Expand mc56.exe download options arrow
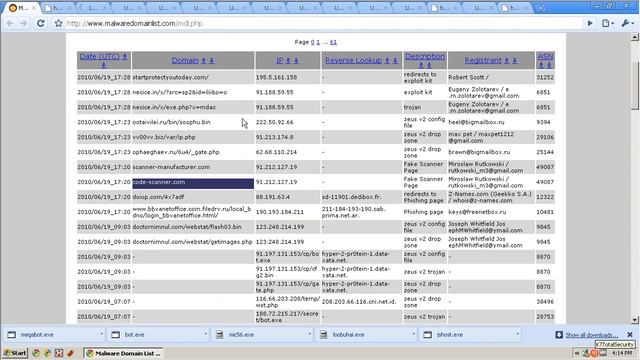The height and width of the screenshot is (360, 640). (309, 334)
